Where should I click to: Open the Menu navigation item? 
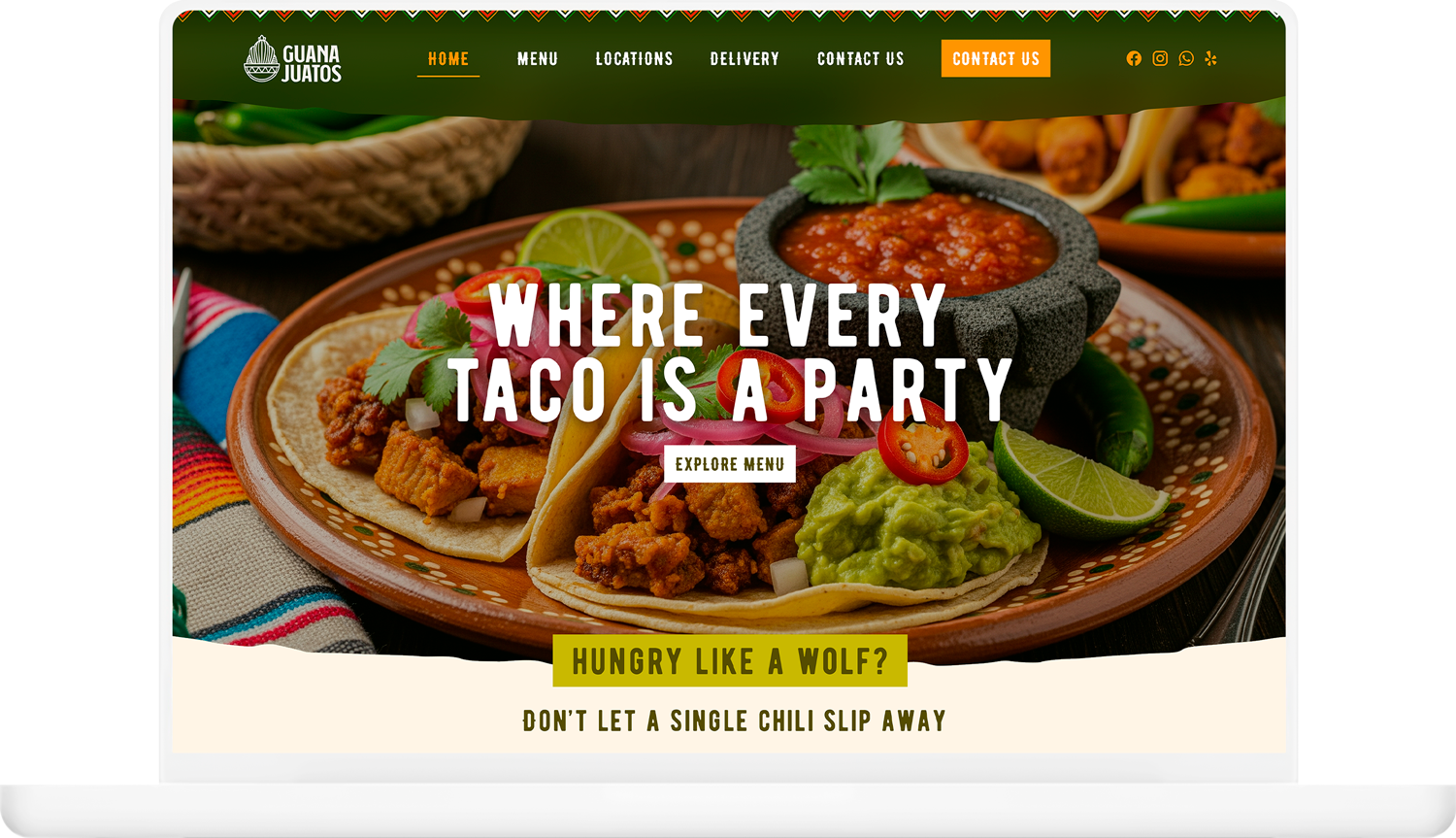coord(537,59)
